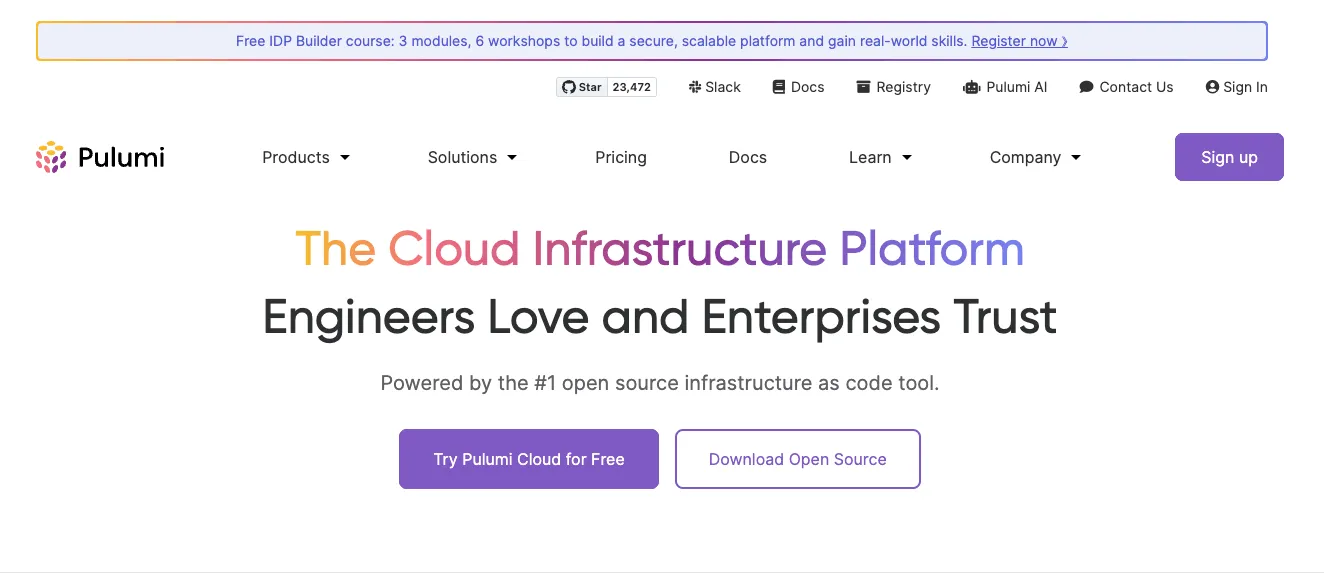Follow the Register now link in banner

[1019, 41]
